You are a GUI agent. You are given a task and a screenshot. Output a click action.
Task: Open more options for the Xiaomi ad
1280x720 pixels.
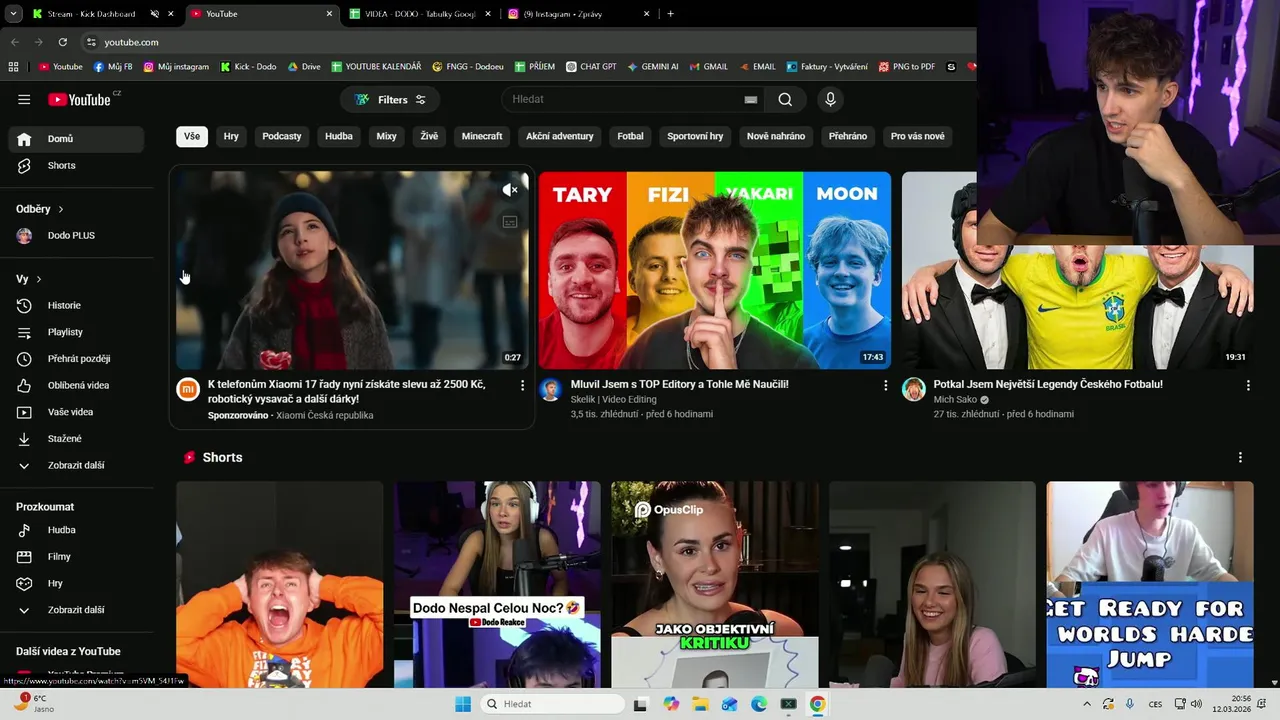click(522, 385)
